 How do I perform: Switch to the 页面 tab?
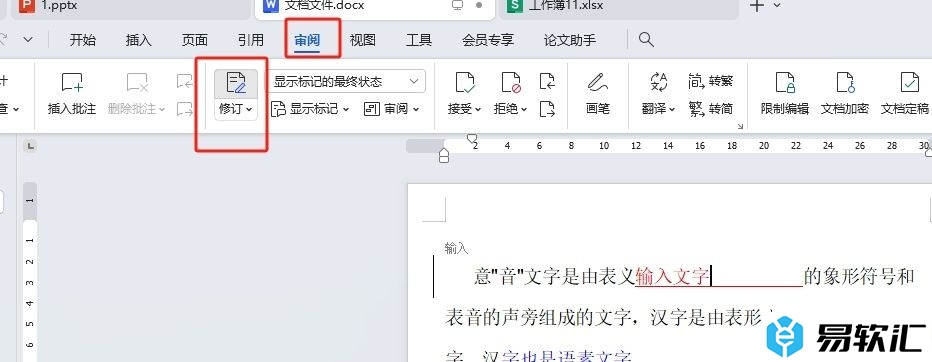(194, 40)
